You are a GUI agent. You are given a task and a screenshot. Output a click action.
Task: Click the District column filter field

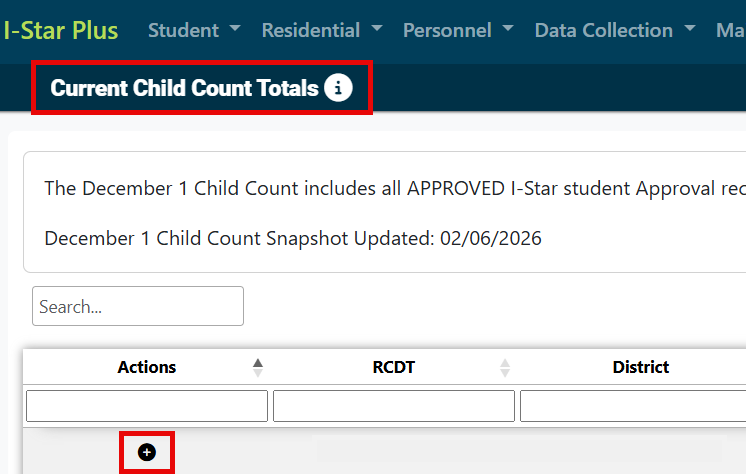tap(632, 405)
